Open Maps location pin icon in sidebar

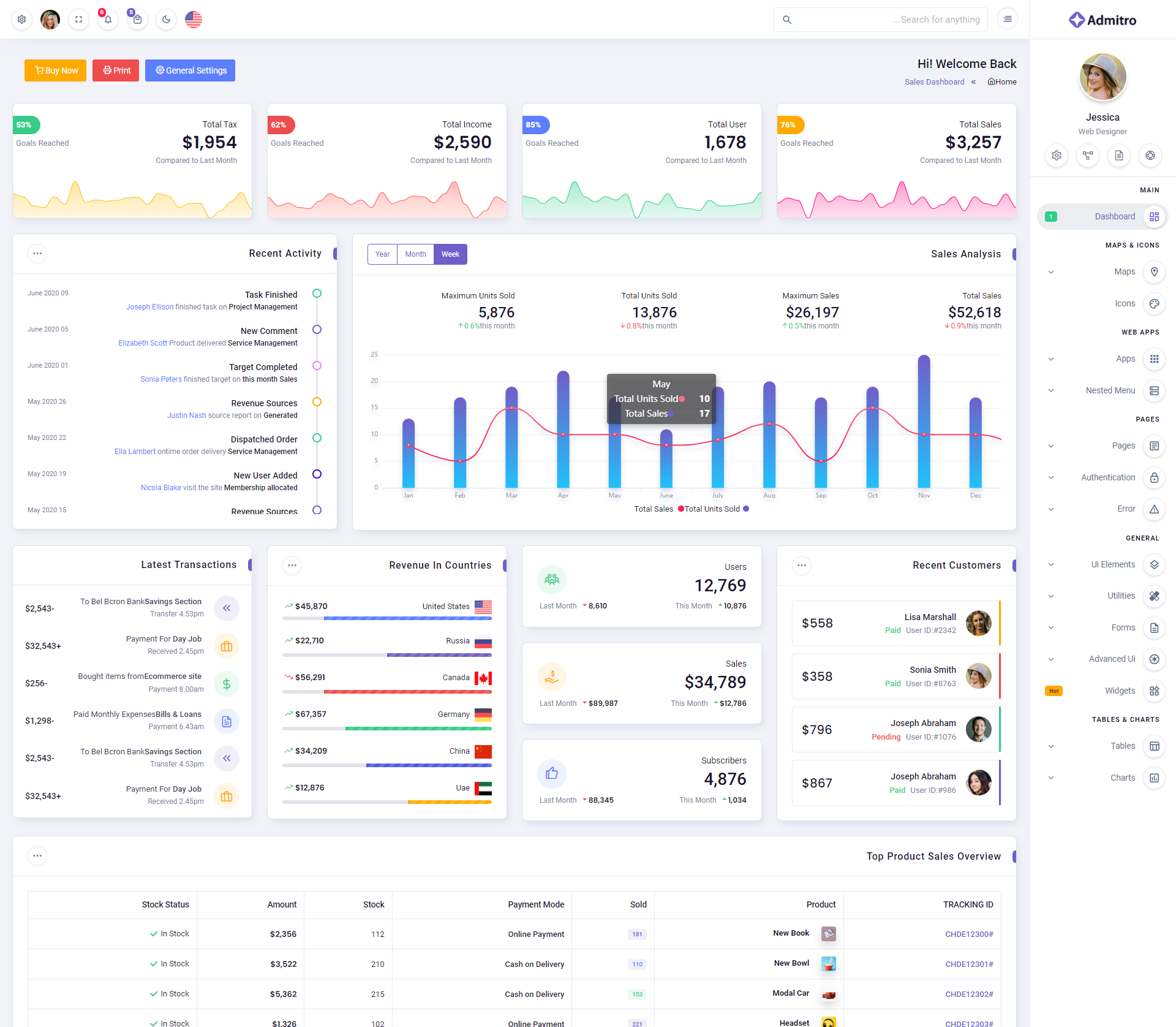pos(1154,271)
